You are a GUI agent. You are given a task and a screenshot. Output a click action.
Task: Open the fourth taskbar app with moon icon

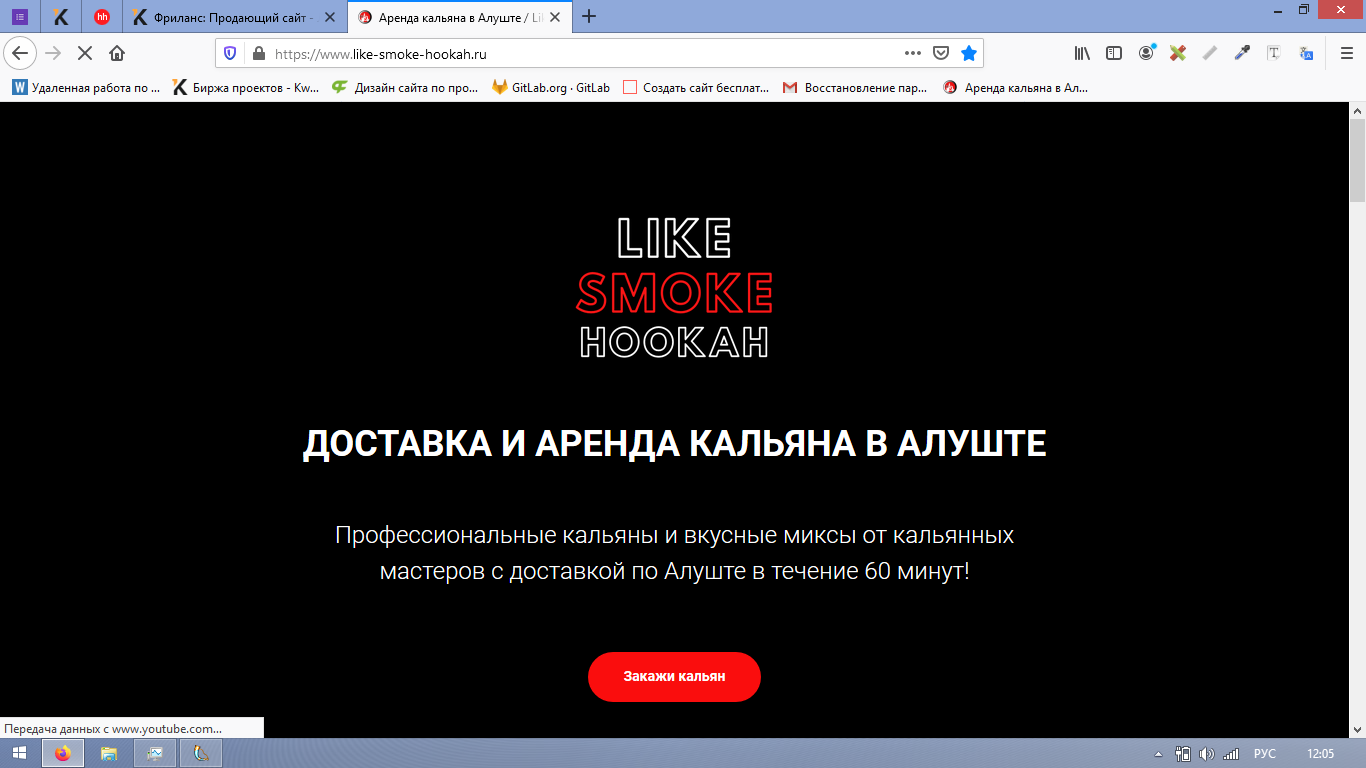pos(201,753)
